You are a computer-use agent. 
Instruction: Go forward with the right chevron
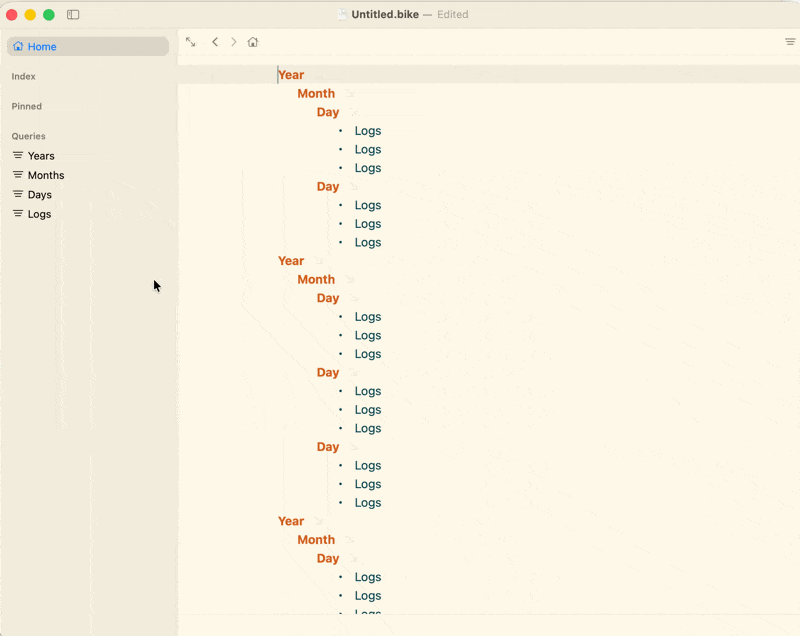234,42
